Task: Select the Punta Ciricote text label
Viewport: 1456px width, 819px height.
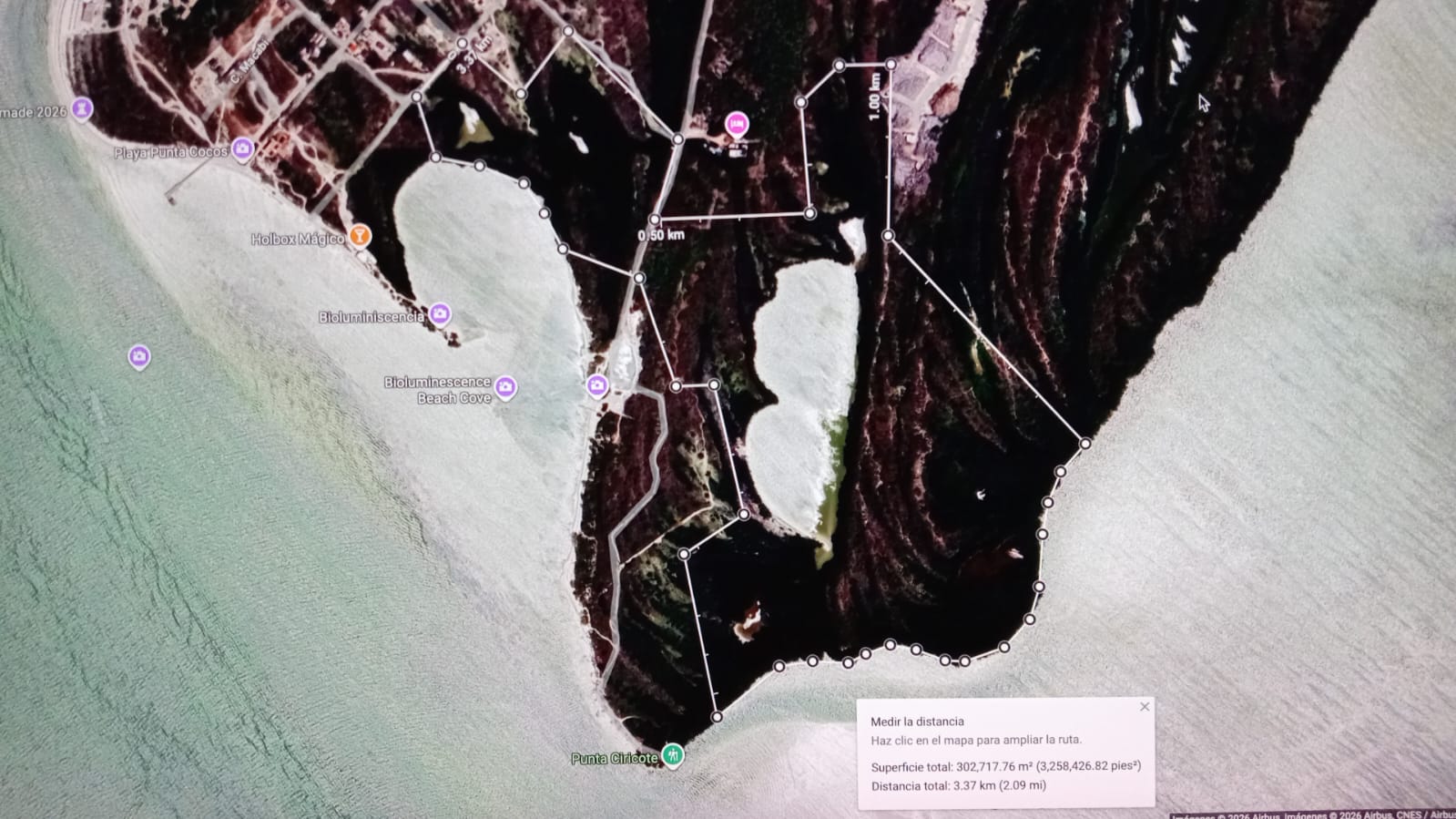Action: click(x=614, y=759)
